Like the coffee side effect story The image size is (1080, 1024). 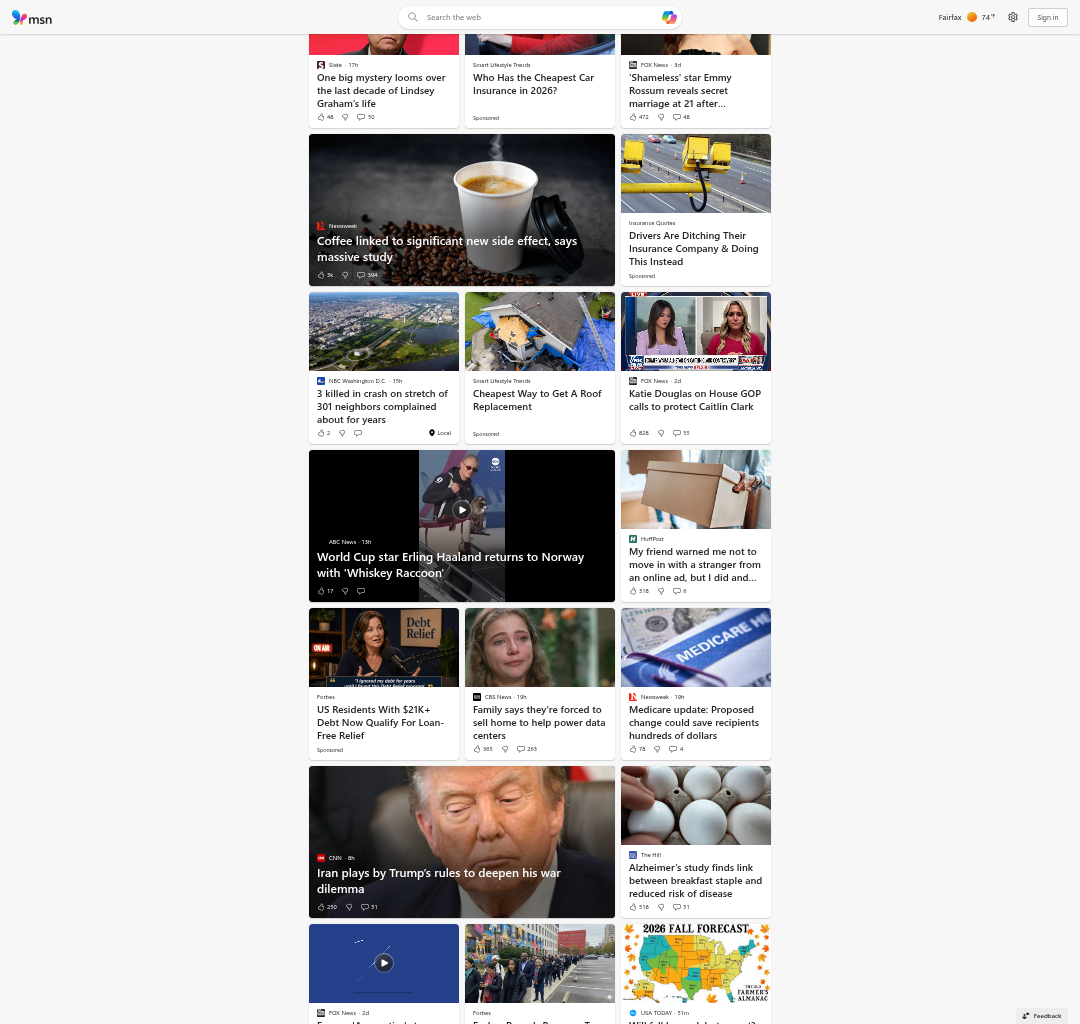pyautogui.click(x=325, y=275)
